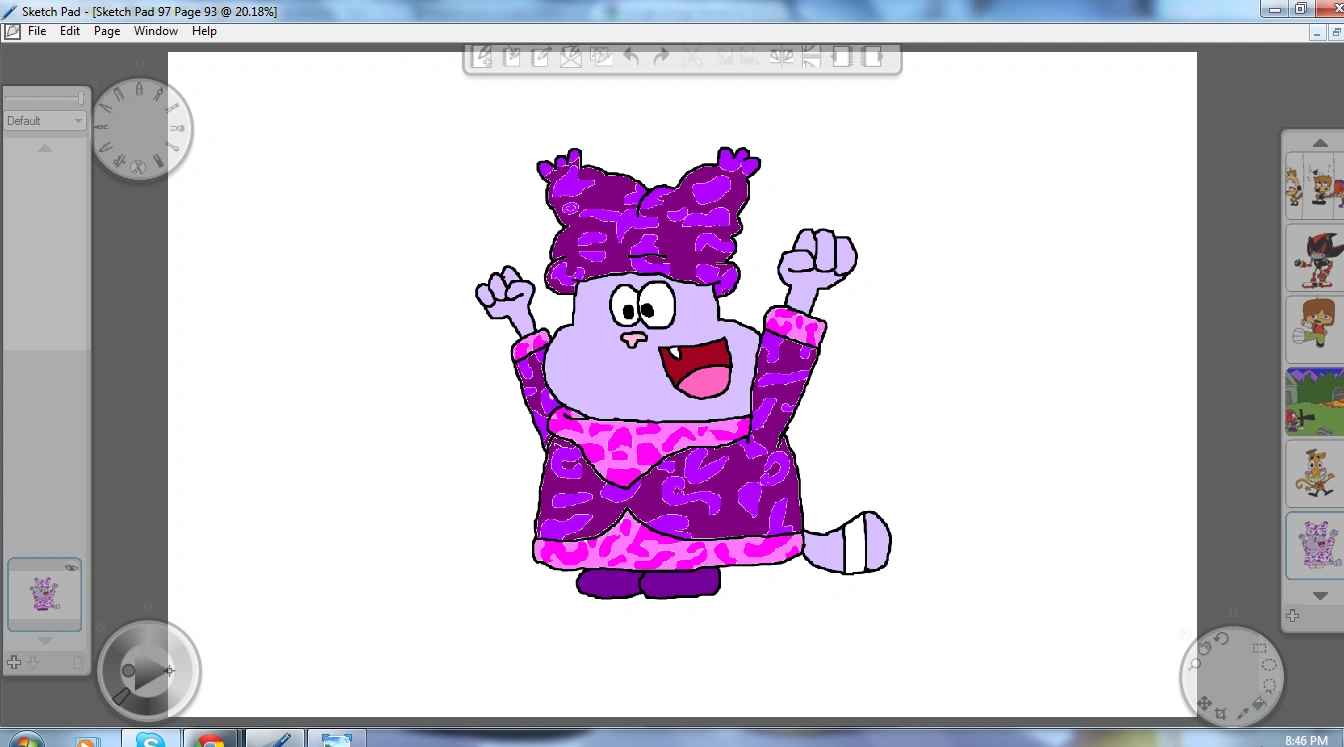This screenshot has height=747, width=1344.
Task: Select the magnifier zoom tool
Action: pyautogui.click(x=1194, y=664)
